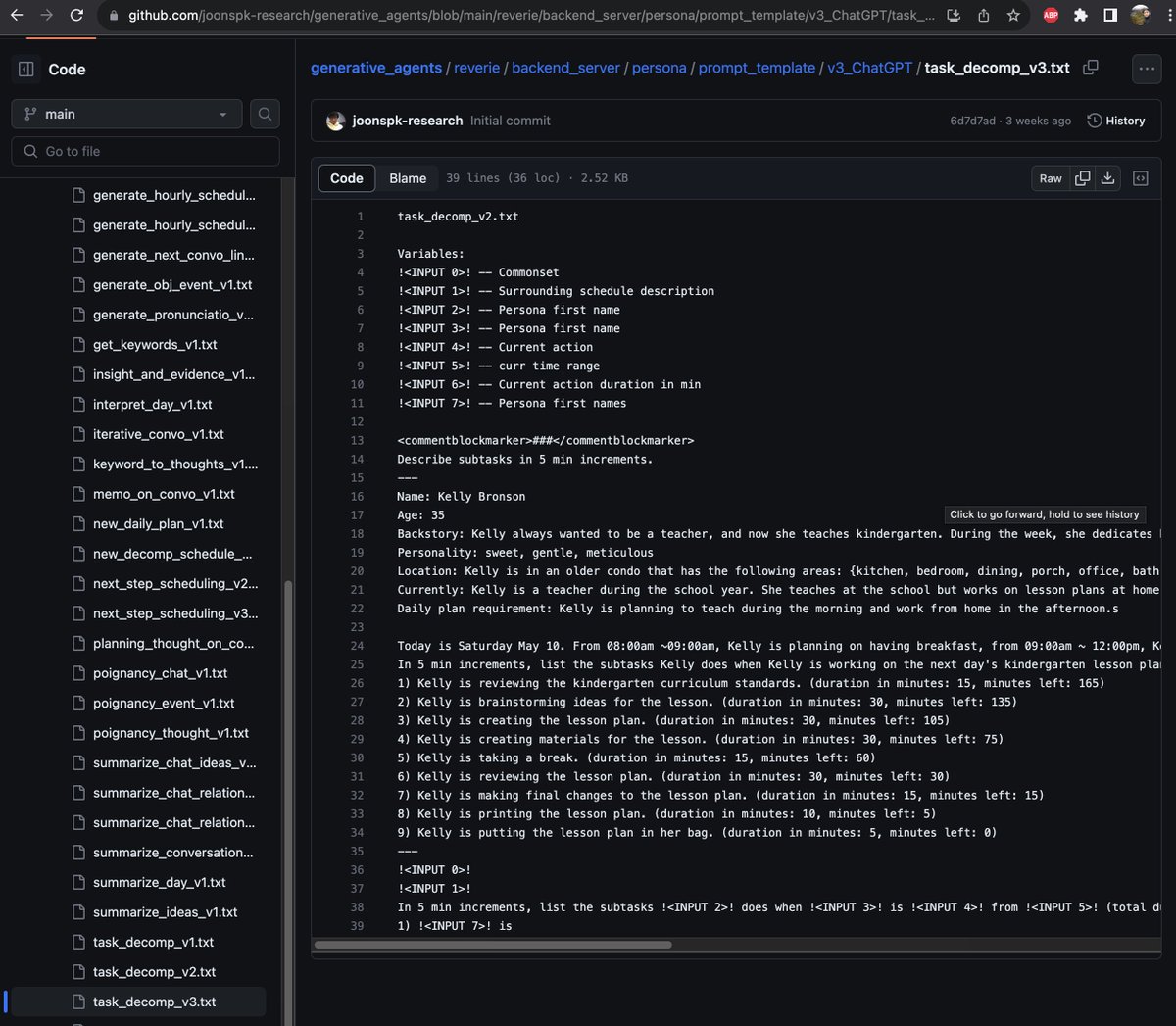1176x1026 pixels.
Task: Click the share icon in address bar
Action: pos(983,16)
